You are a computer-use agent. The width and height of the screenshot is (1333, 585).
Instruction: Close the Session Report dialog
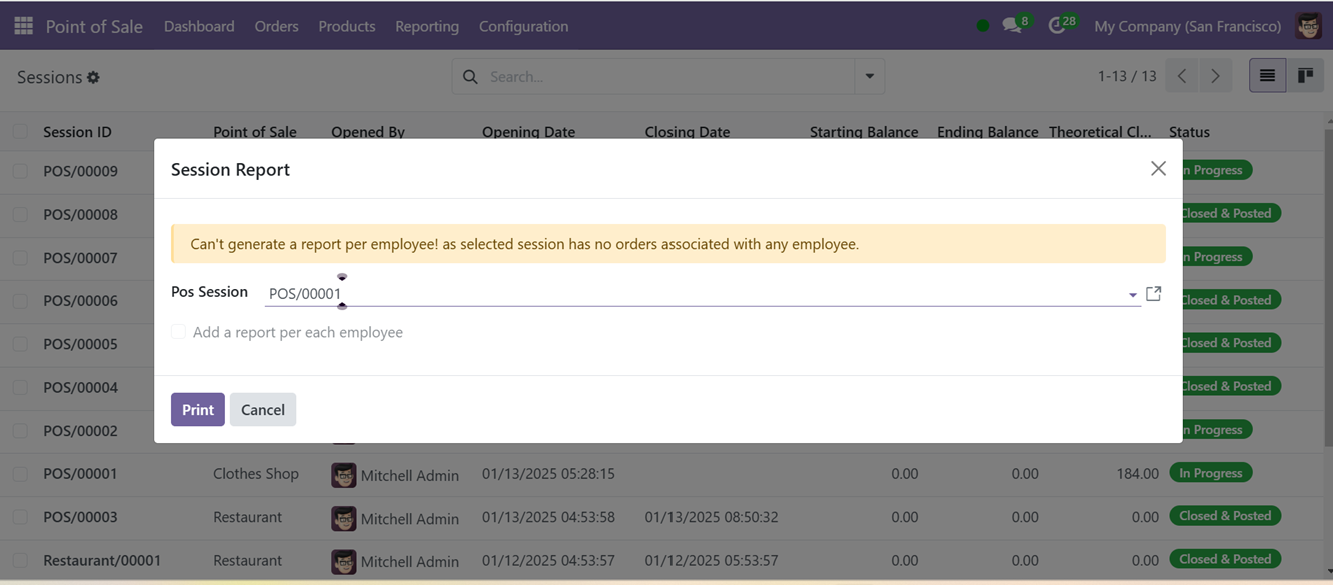(x=1158, y=168)
